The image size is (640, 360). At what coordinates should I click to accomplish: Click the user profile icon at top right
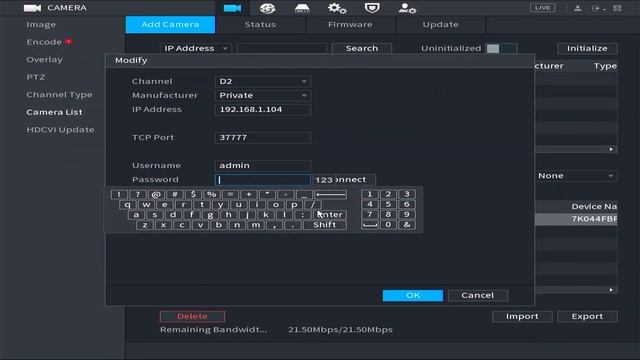[x=578, y=8]
